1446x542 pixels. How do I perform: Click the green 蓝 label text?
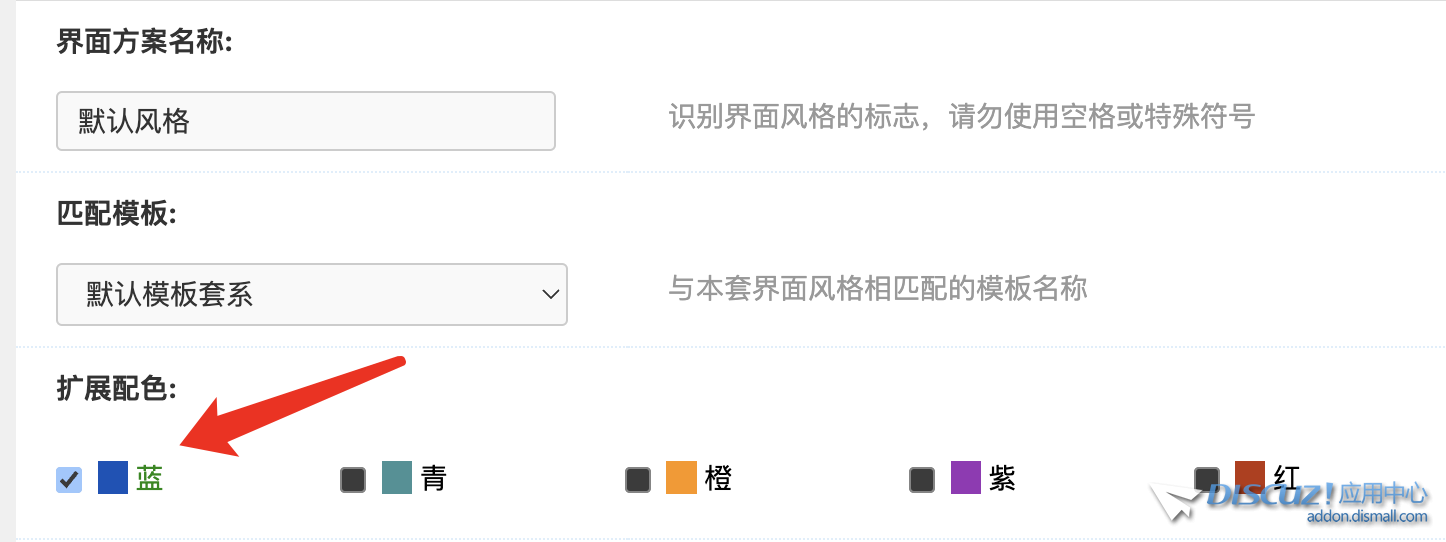click(x=150, y=479)
